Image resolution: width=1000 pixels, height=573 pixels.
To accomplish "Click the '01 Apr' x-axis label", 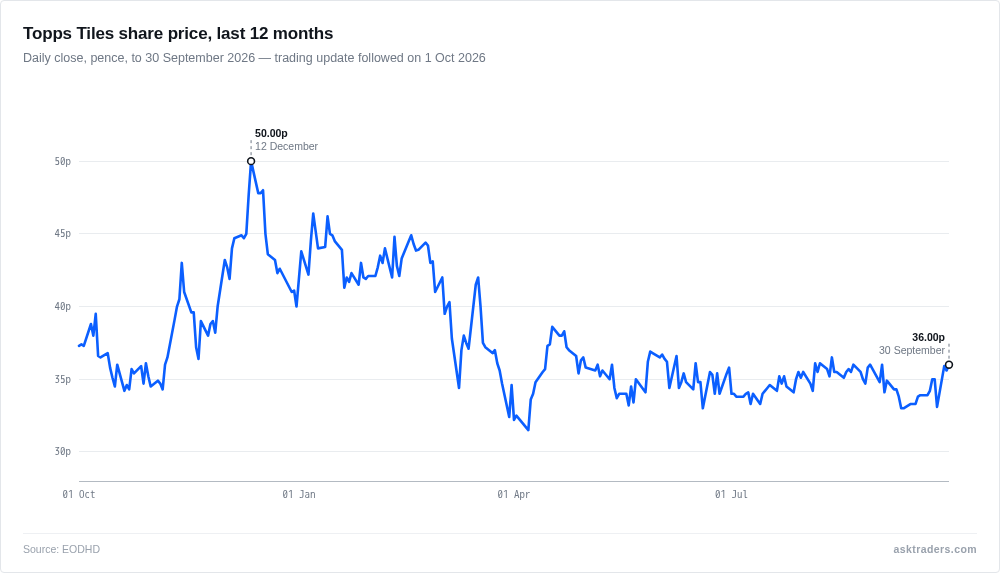I will click(x=513, y=495).
